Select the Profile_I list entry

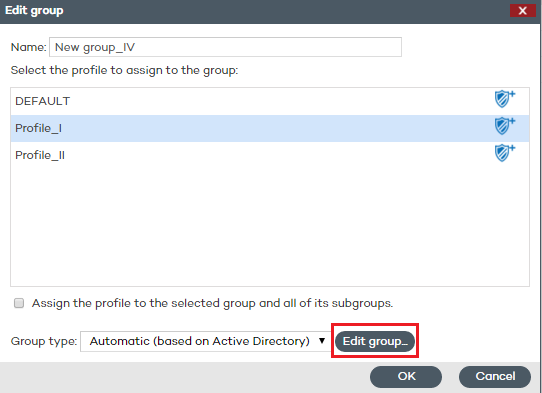[x=270, y=128]
